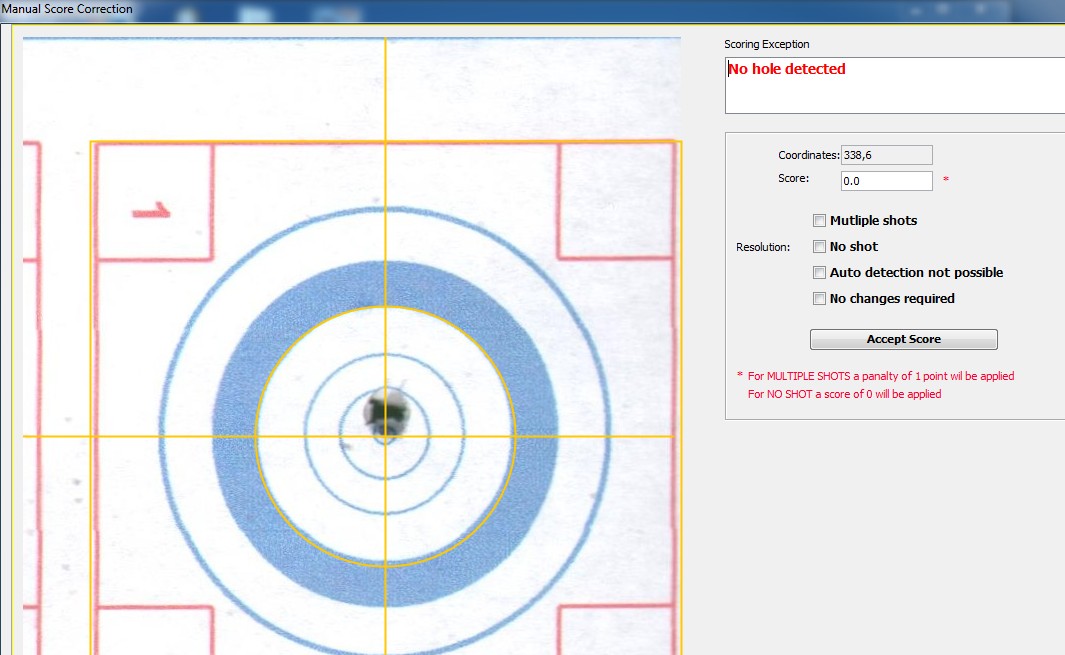The image size is (1065, 655).
Task: Click the Manual Score Correction title bar
Action: [x=67, y=9]
